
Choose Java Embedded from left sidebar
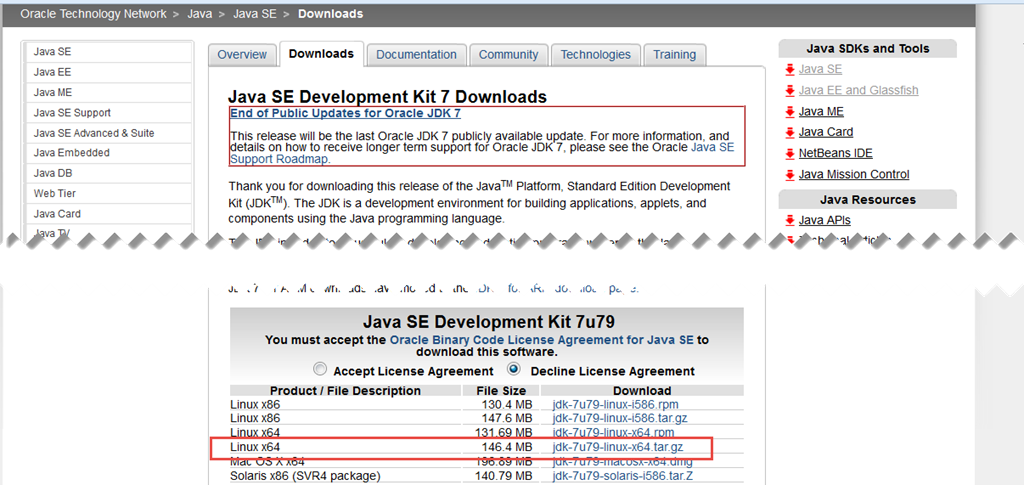click(72, 153)
